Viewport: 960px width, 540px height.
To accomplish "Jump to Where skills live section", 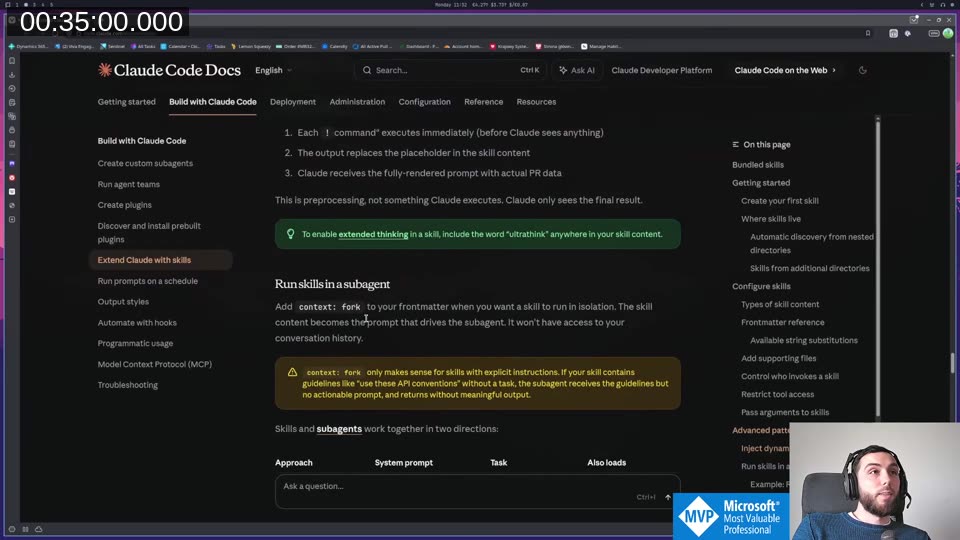I will pyautogui.click(x=771, y=219).
